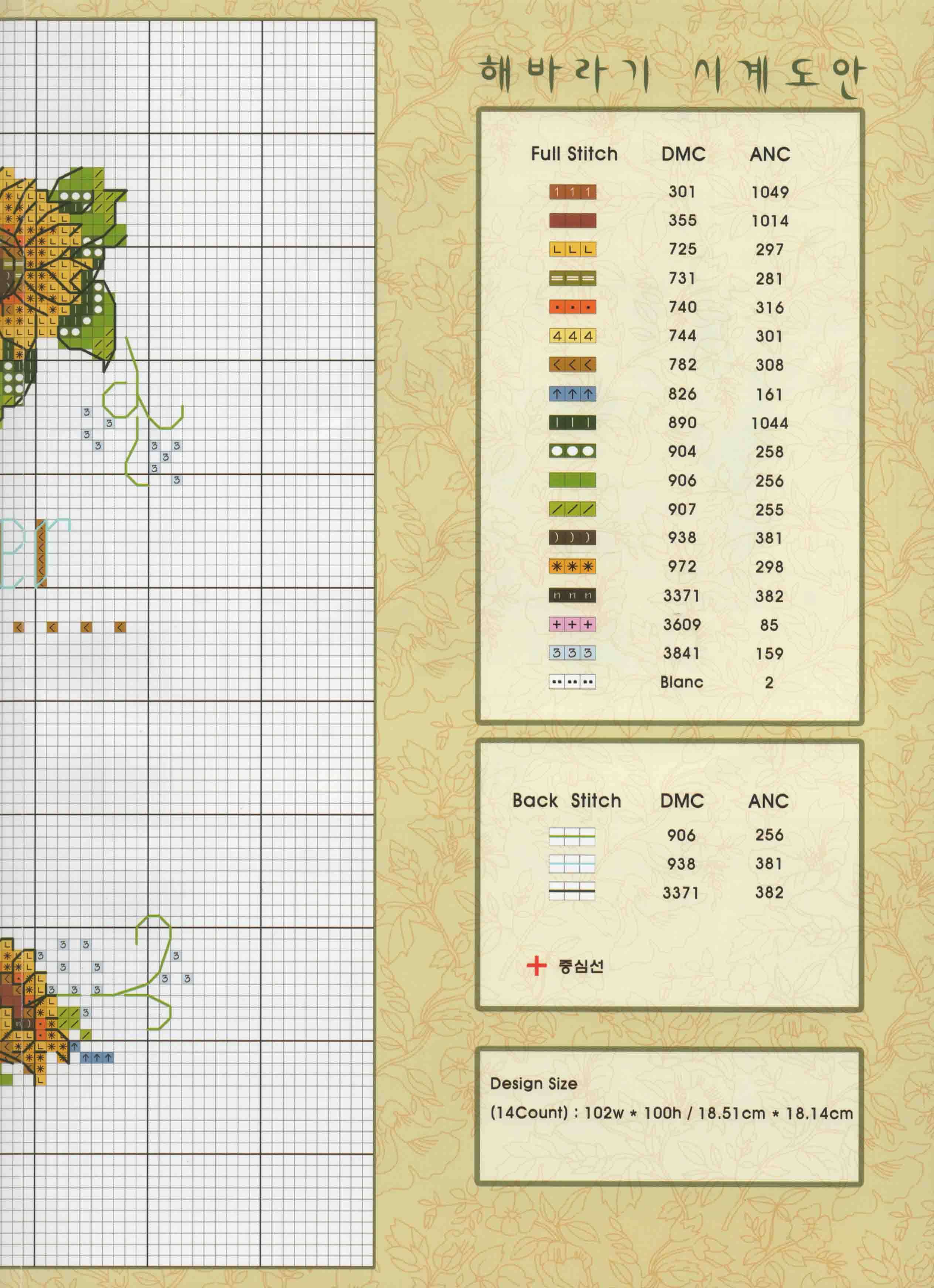This screenshot has width=934, height=1288.
Task: Click ANC value 316
Action: pyautogui.click(x=769, y=308)
